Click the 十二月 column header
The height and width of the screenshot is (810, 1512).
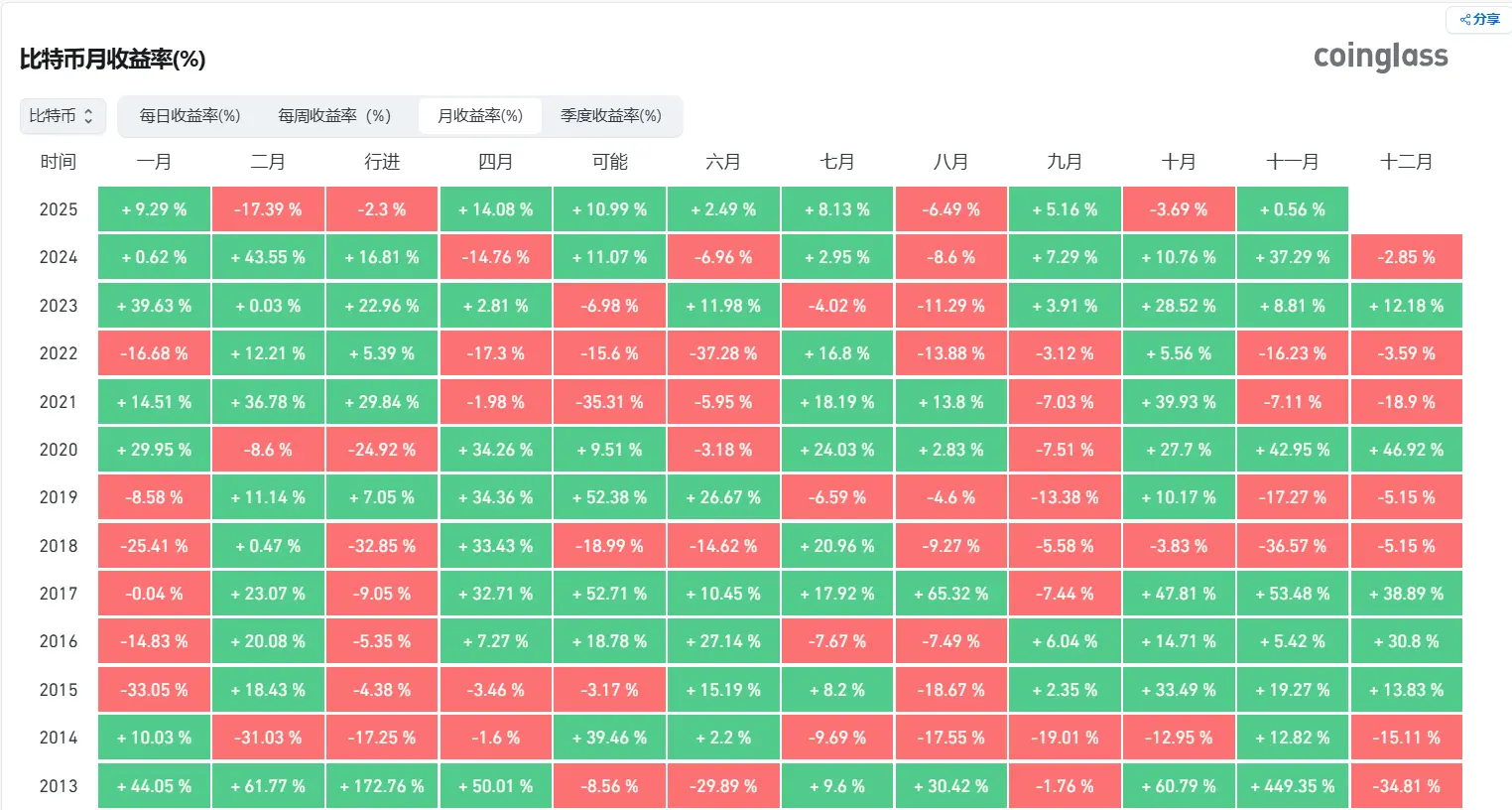tap(1406, 162)
